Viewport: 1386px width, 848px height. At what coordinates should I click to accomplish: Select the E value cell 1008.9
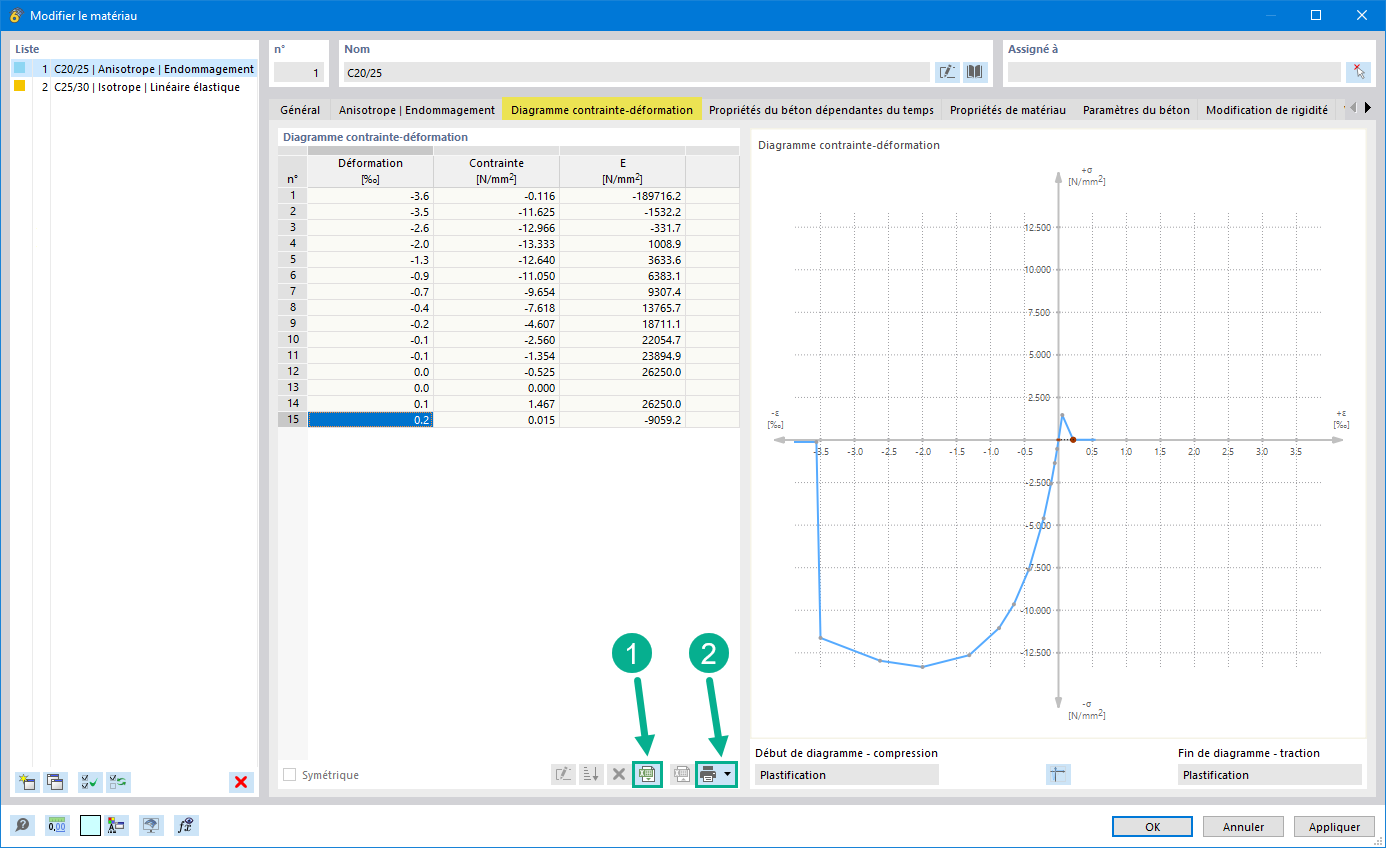pyautogui.click(x=622, y=243)
